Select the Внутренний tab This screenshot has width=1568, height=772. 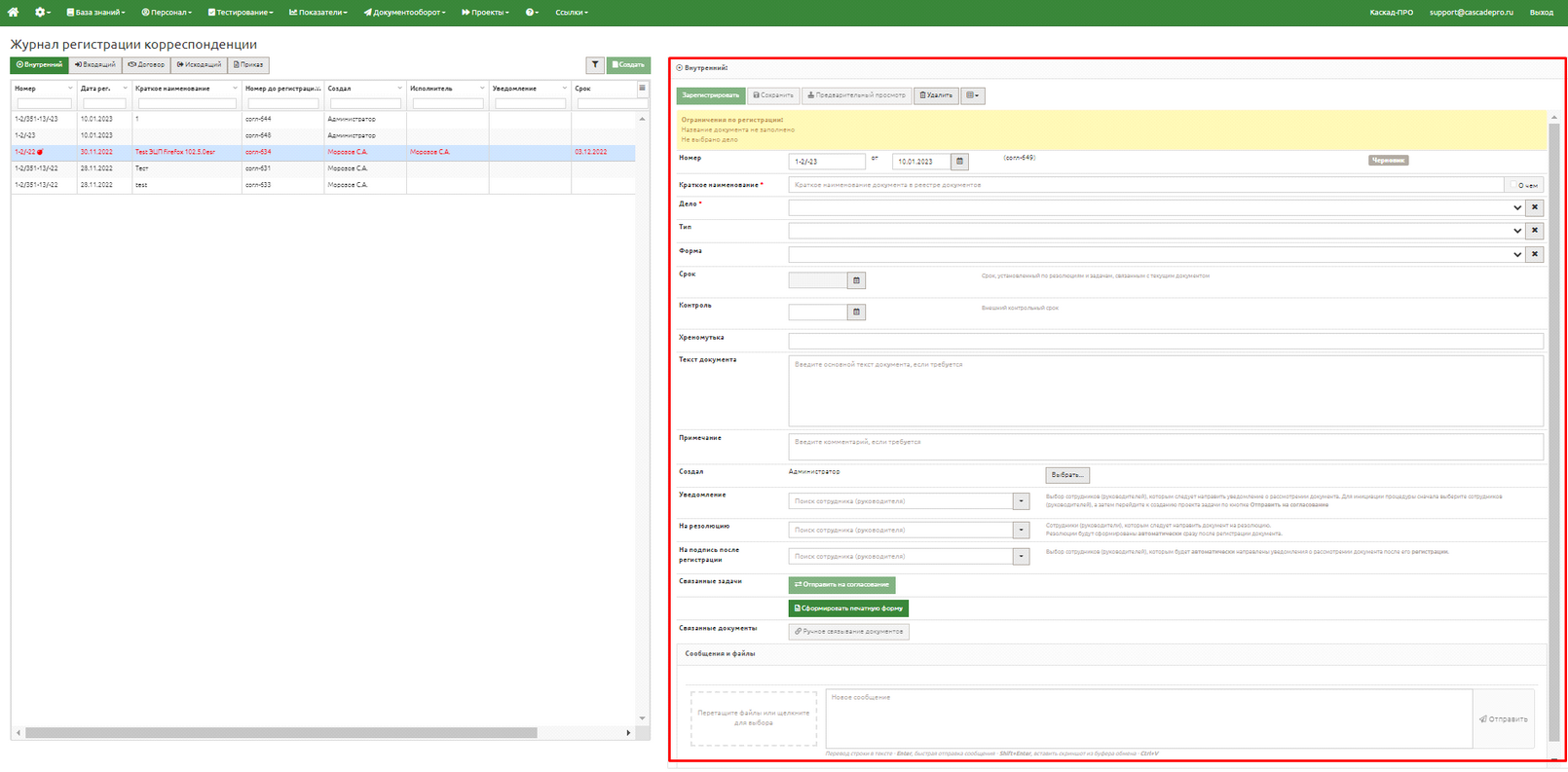click(x=39, y=65)
